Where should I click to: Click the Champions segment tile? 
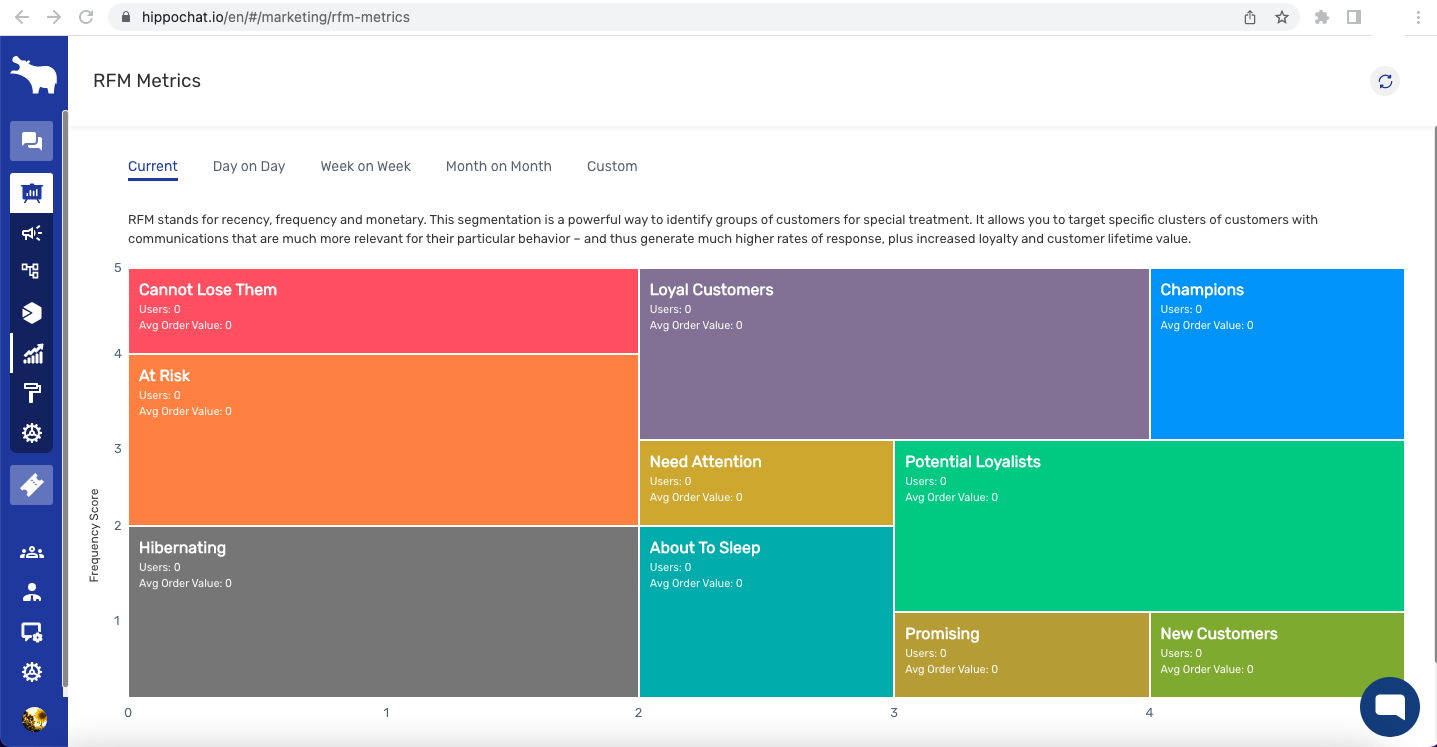pos(1276,354)
